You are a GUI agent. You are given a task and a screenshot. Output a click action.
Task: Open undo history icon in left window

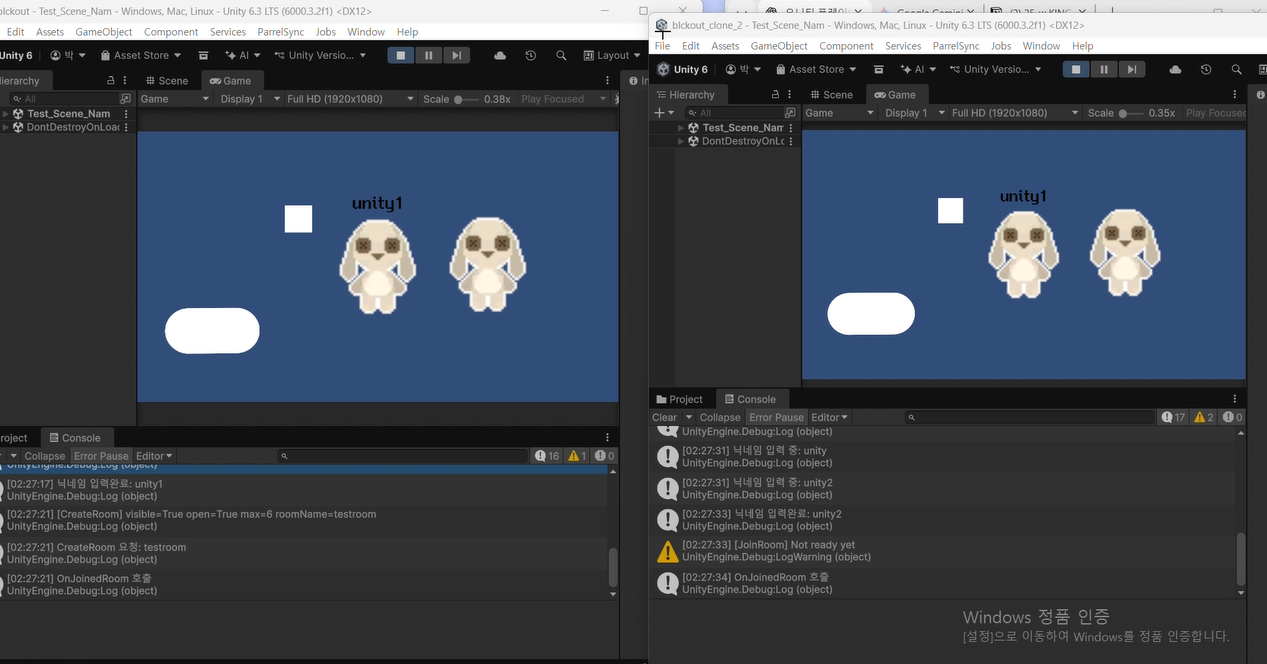click(x=530, y=56)
